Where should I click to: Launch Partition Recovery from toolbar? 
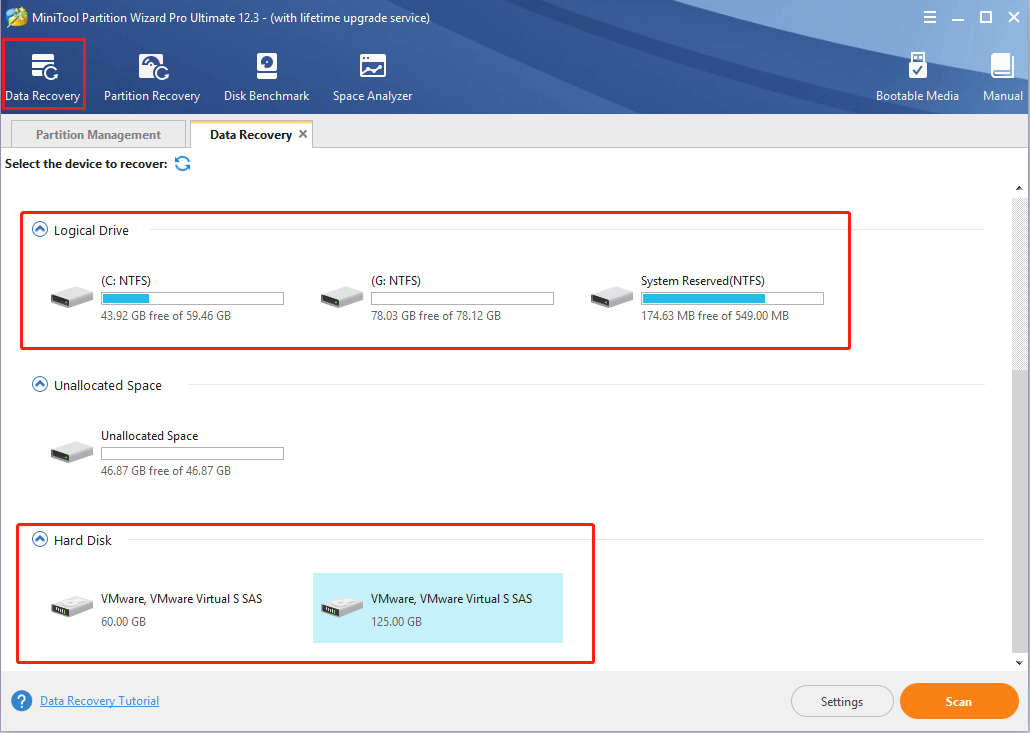click(x=152, y=78)
